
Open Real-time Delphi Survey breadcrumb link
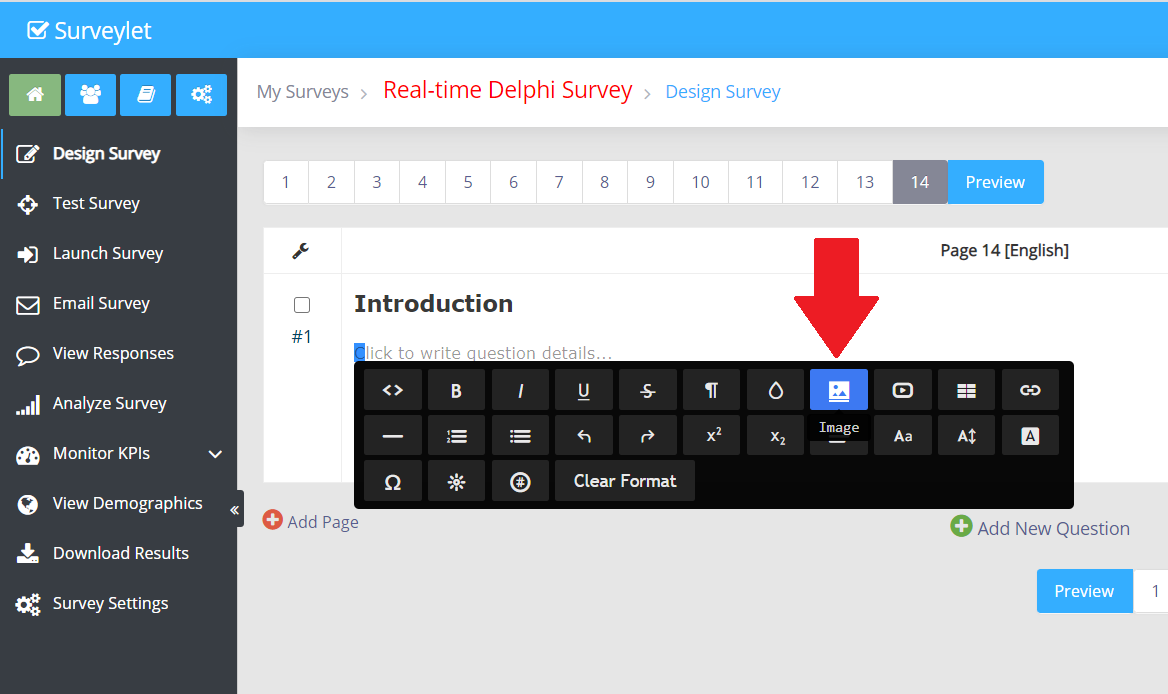507,90
